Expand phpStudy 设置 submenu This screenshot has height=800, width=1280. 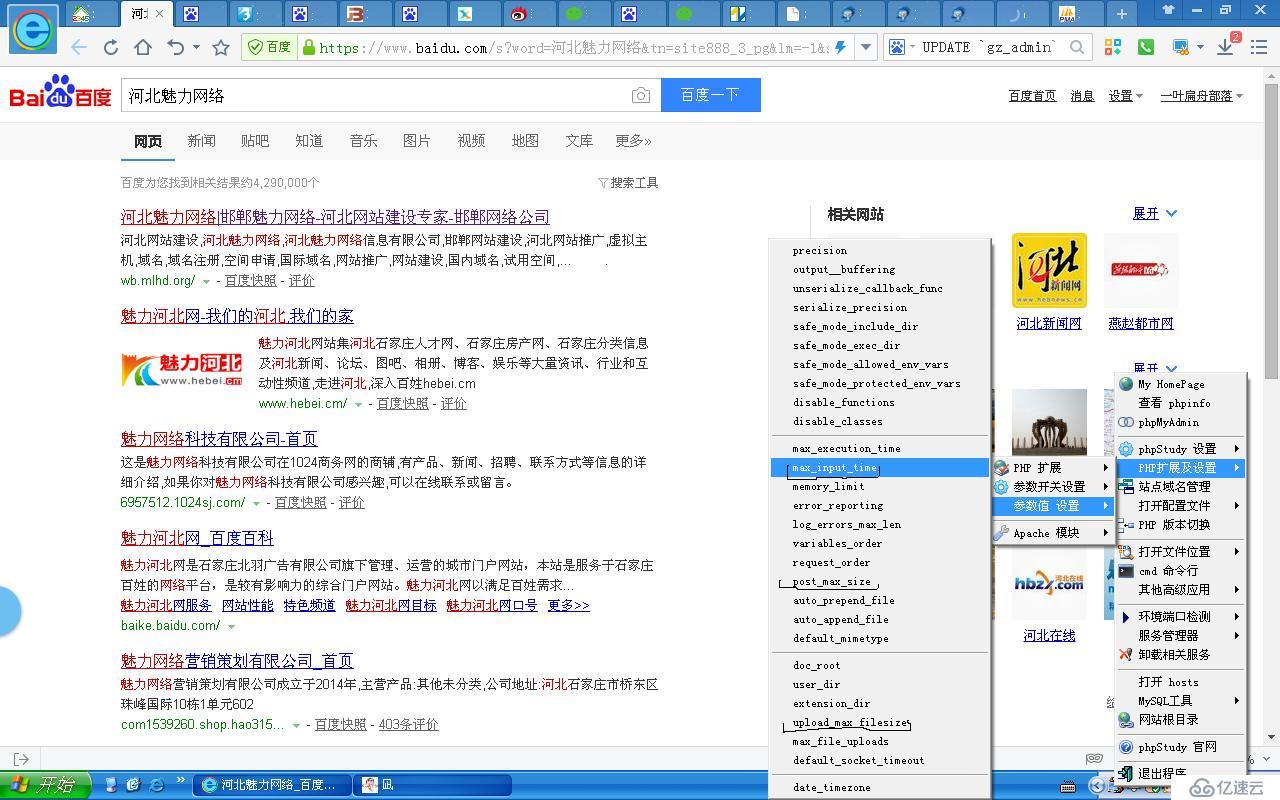pos(1180,449)
